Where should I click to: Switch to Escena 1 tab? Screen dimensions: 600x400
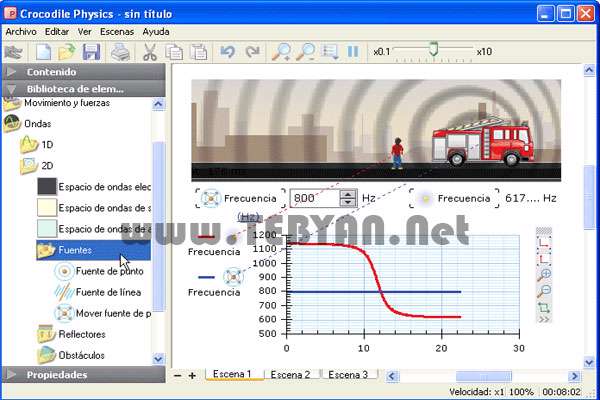click(x=234, y=374)
